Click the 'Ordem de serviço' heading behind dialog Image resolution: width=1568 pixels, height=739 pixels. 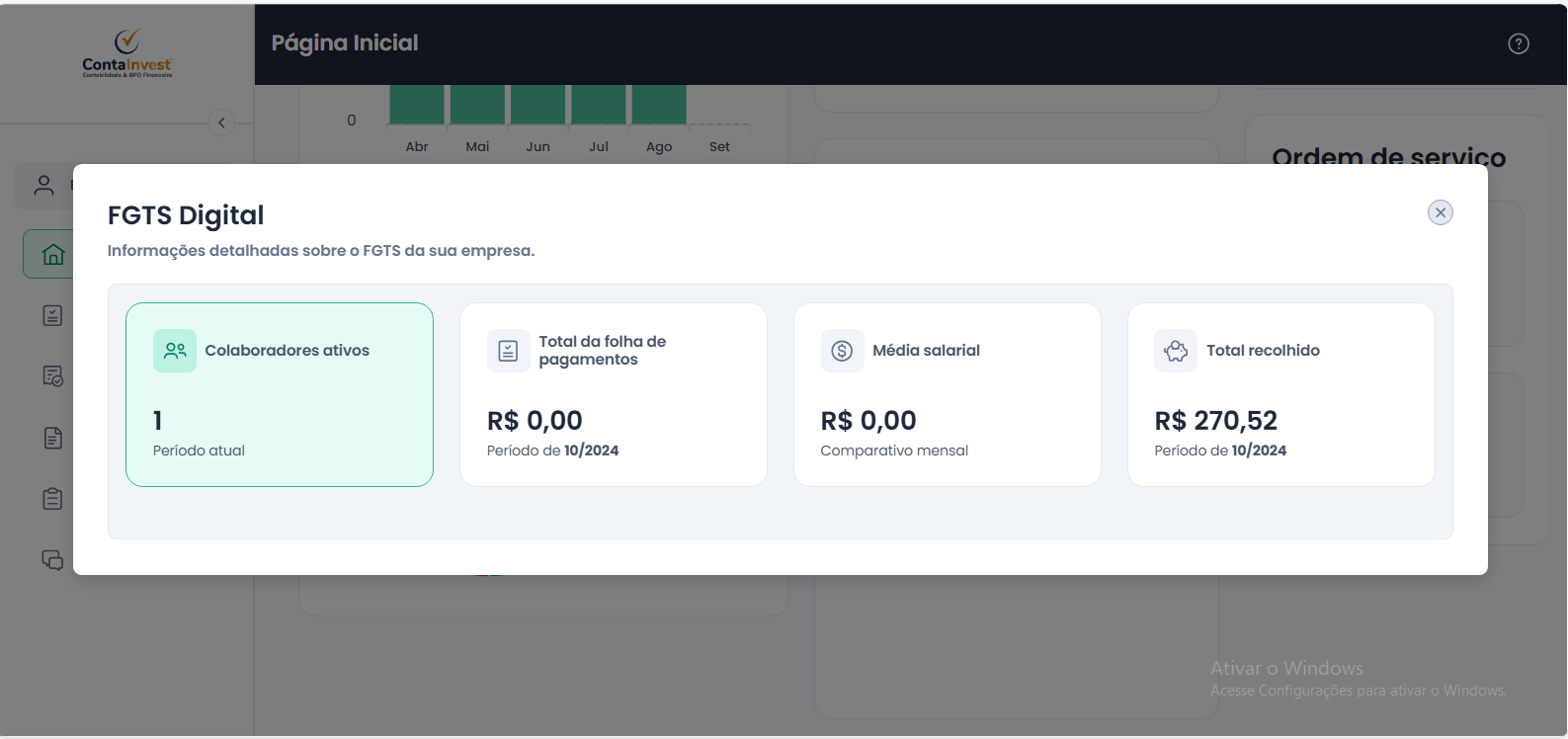[1389, 156]
